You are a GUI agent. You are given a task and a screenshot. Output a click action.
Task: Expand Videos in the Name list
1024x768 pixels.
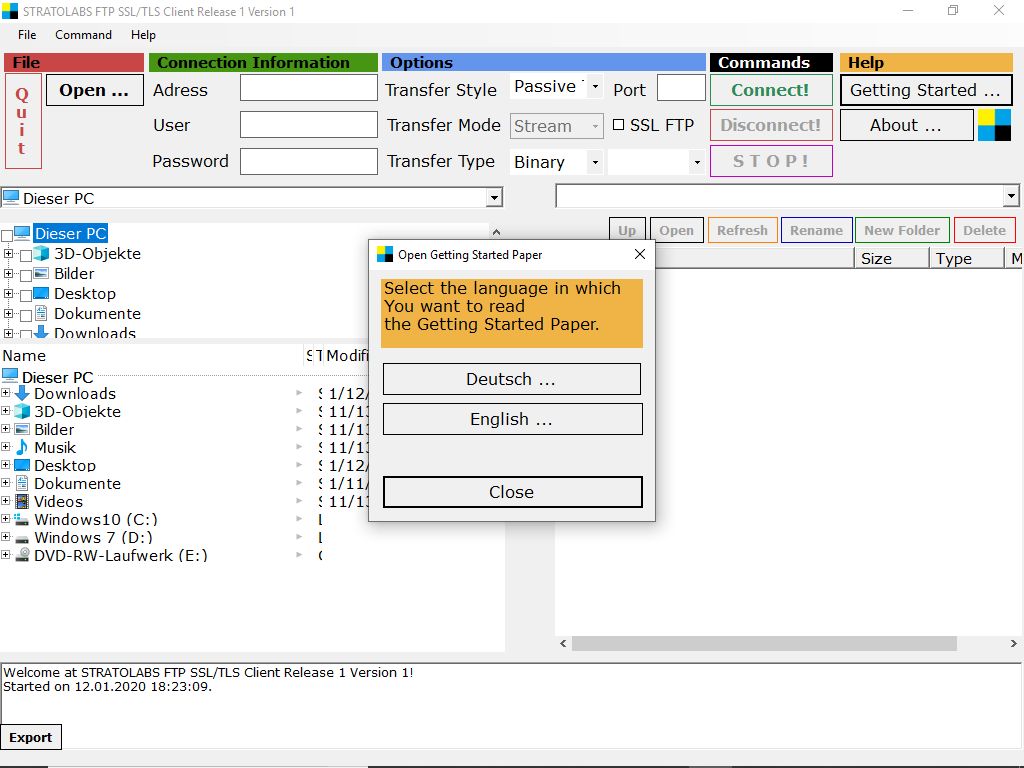point(5,501)
